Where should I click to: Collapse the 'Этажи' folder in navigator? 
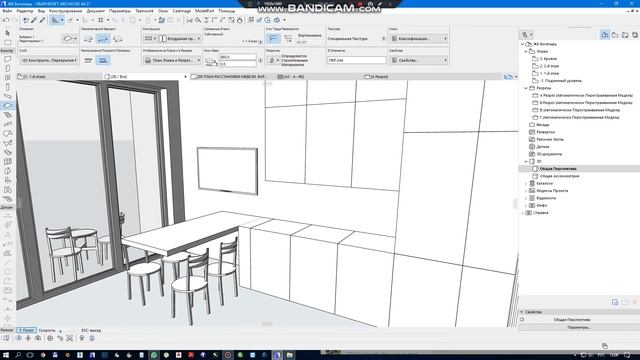tap(526, 52)
